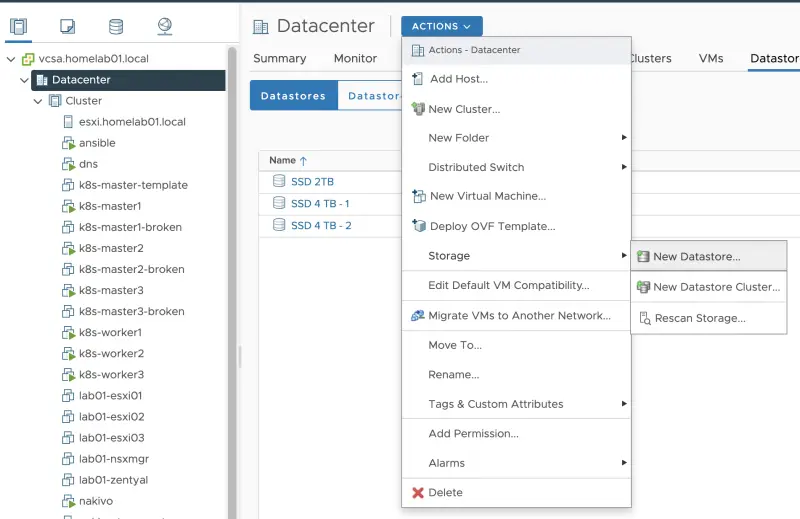Choose New Virtual Machine... menu entry
Screen dimensions: 800x519
click(516, 196)
